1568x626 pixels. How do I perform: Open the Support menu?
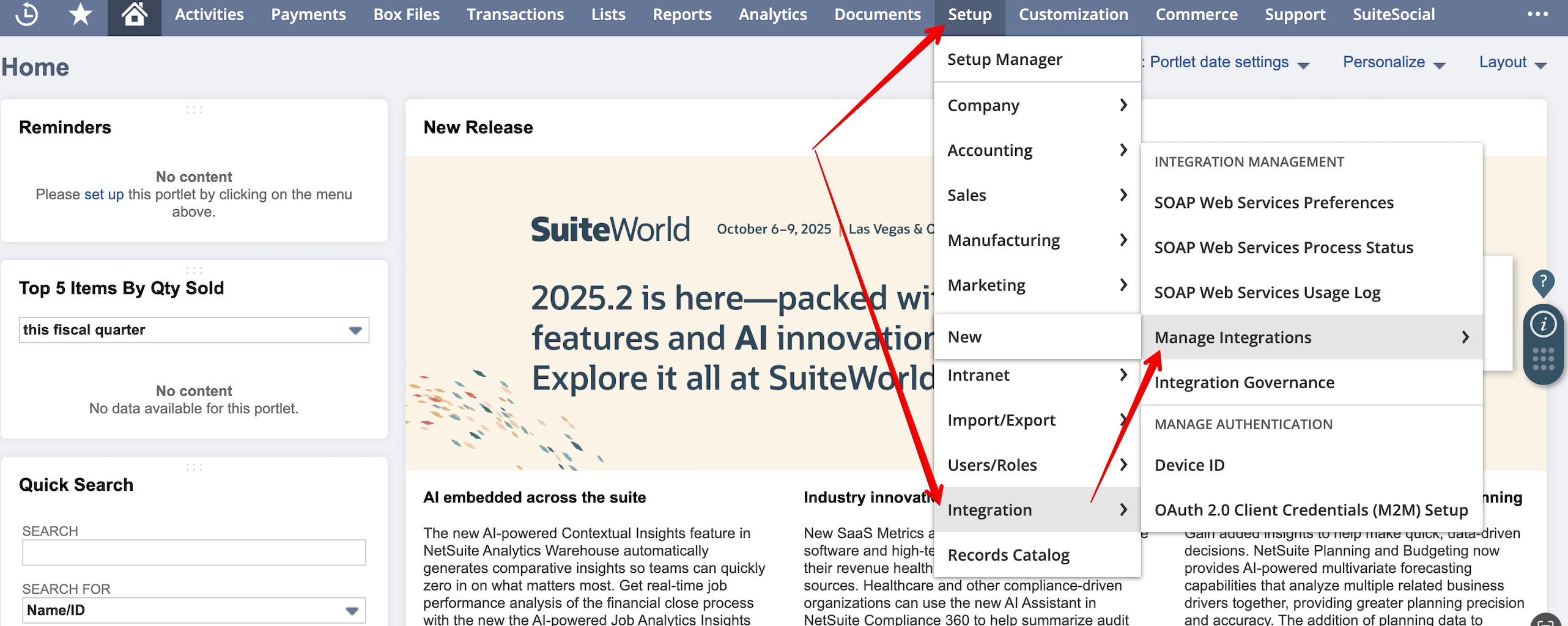point(1295,15)
